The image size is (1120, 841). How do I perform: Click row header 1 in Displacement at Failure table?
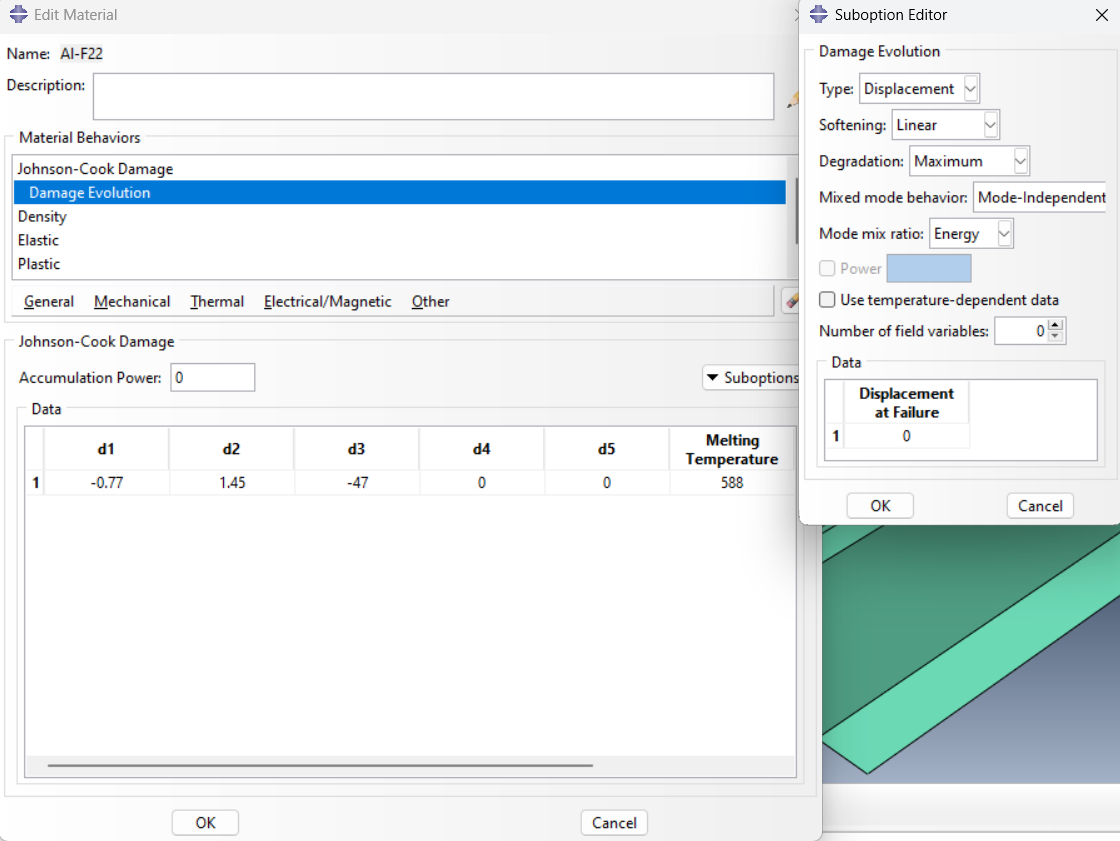(x=836, y=436)
